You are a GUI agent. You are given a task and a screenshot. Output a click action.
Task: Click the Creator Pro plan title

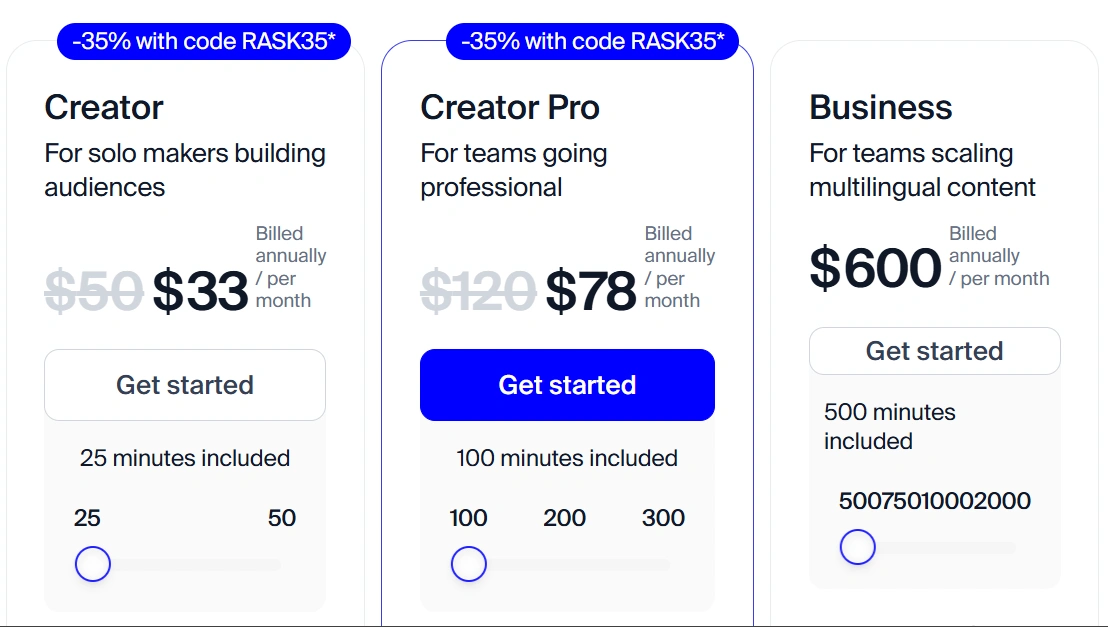tap(510, 107)
